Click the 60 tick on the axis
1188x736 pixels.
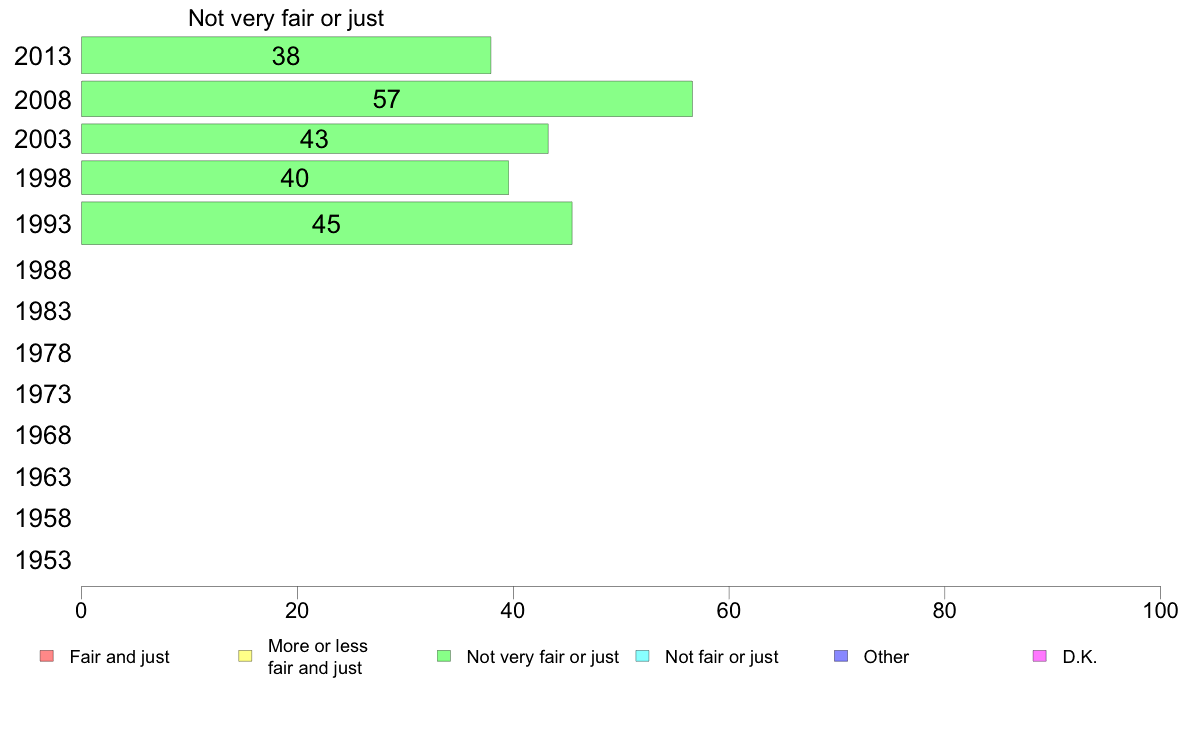pos(729,610)
